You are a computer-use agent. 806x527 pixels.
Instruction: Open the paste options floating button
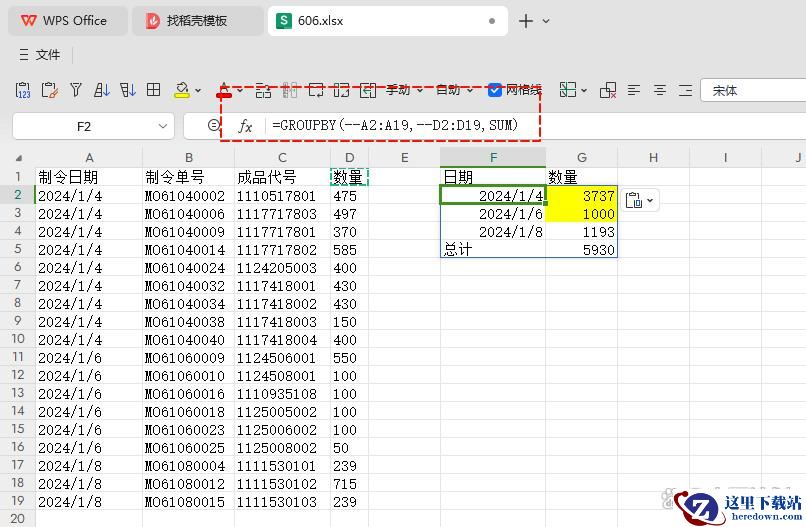(x=639, y=200)
